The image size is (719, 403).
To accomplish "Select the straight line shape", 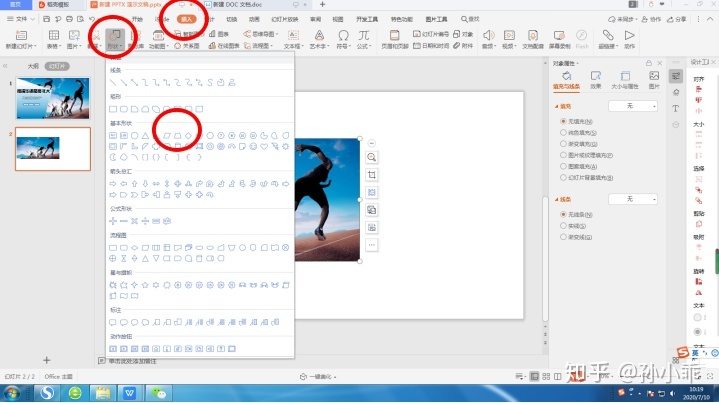I will 113,83.
